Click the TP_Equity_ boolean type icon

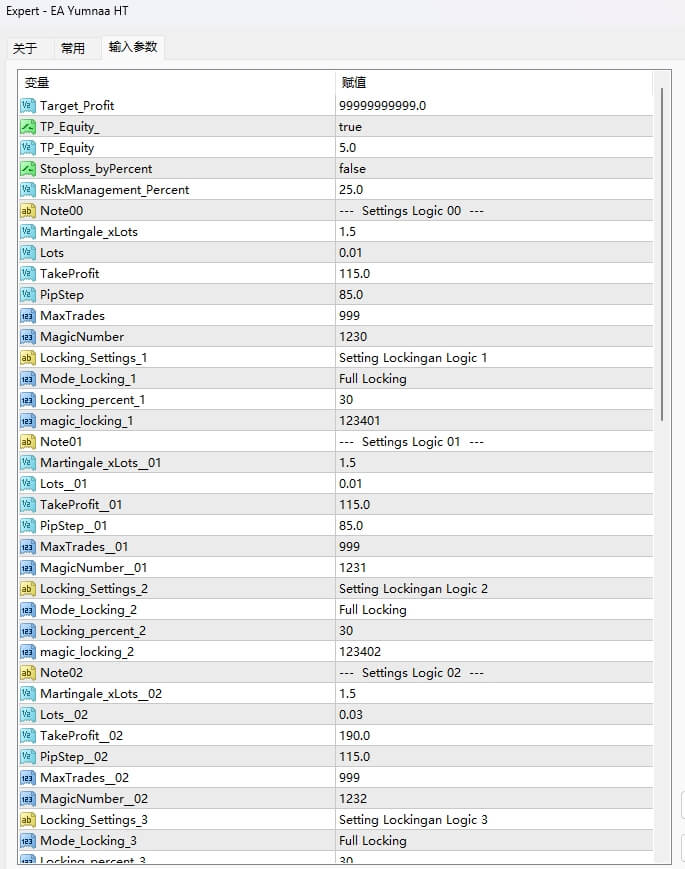point(28,127)
